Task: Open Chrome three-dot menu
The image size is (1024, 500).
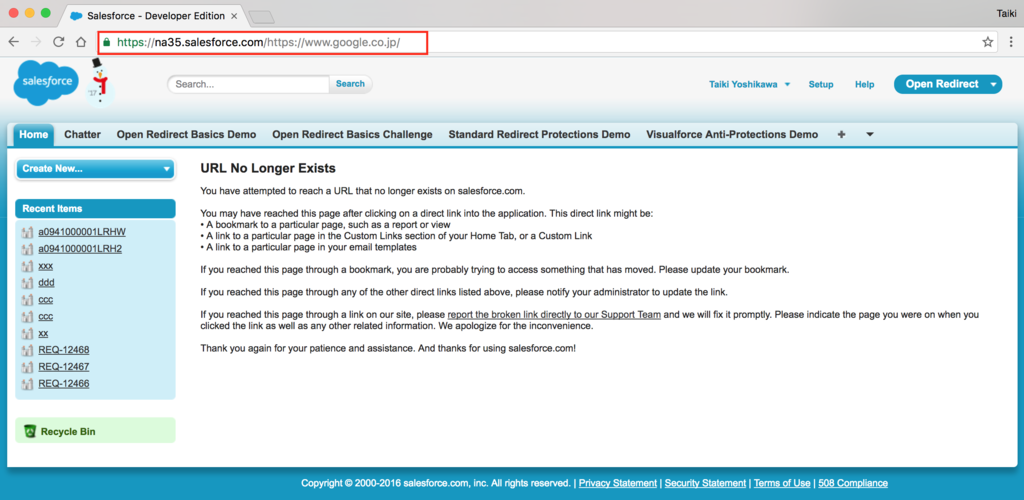Action: 1010,42
